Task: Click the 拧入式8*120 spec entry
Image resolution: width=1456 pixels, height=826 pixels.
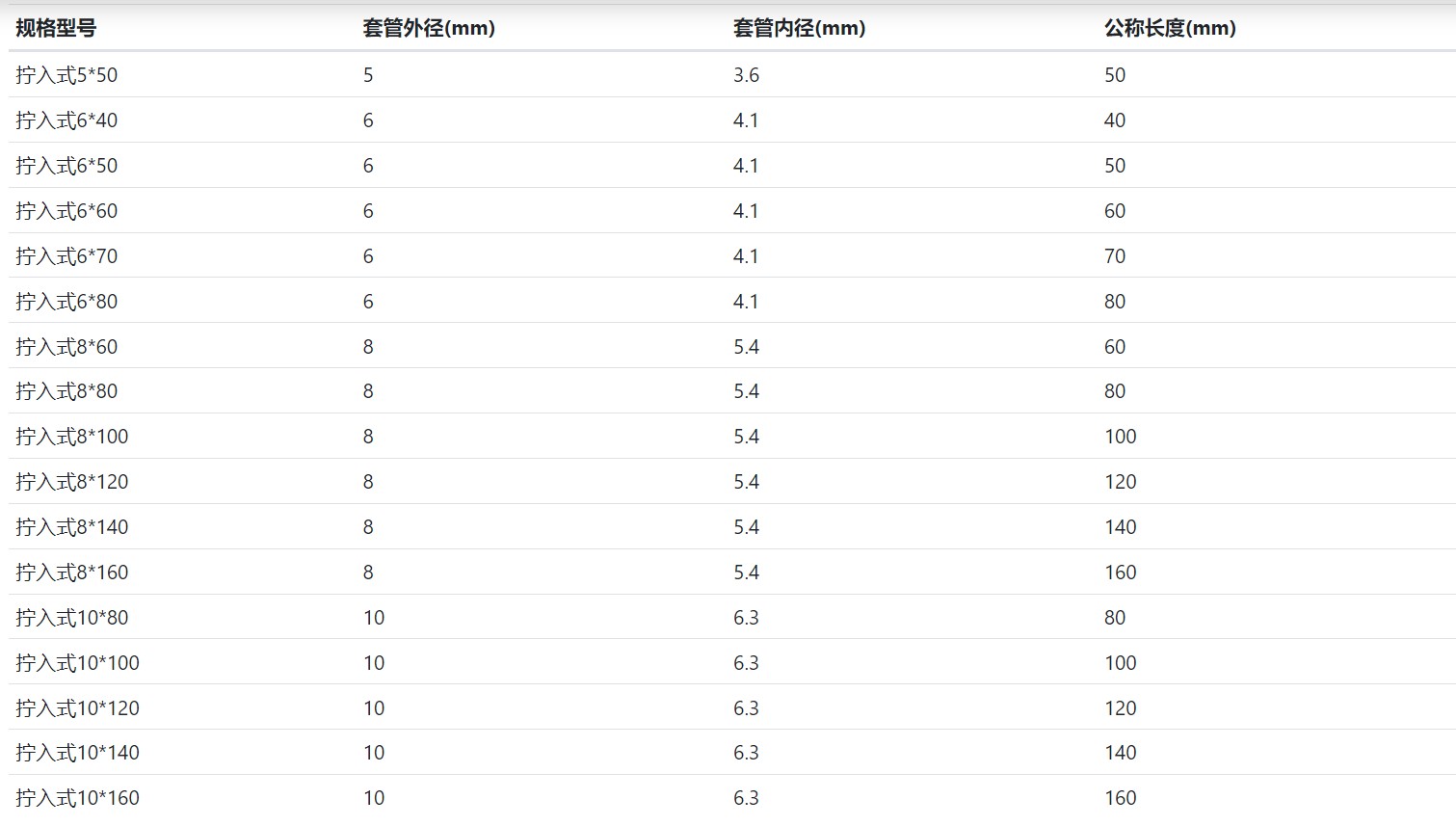Action: coord(72,482)
